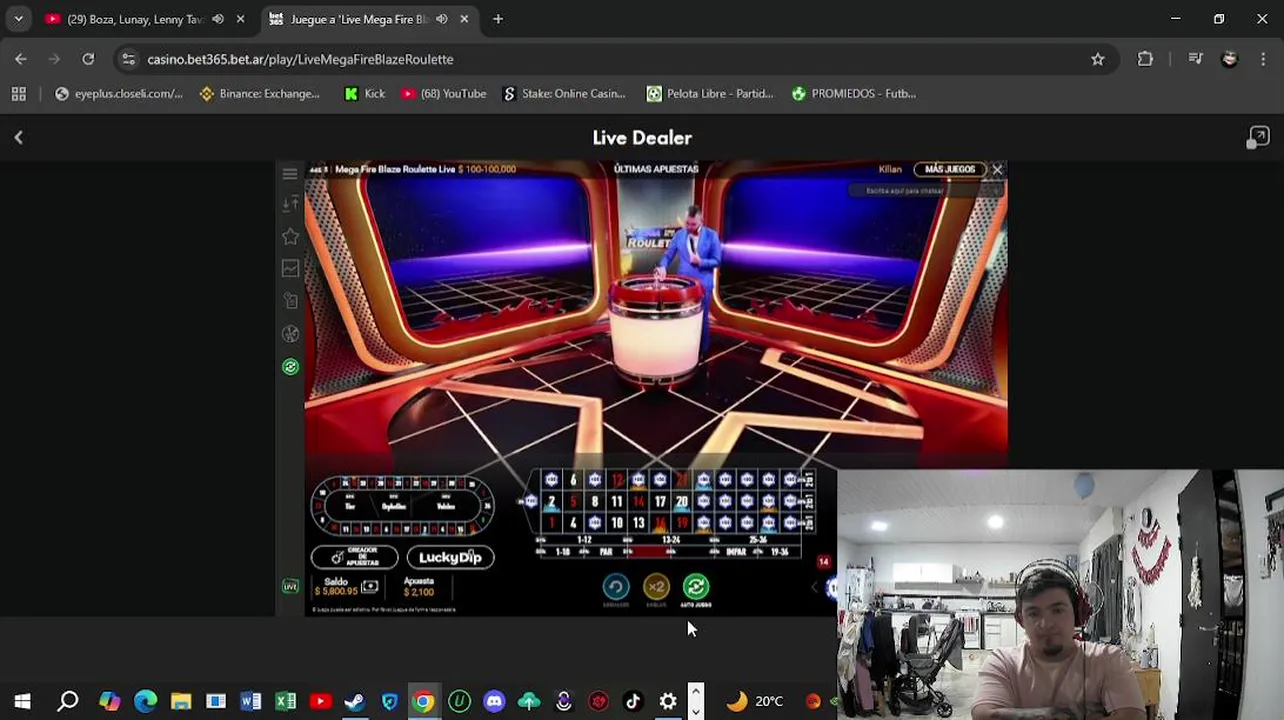
Task: Open the Chrome apps grid icon
Action: tap(18, 93)
